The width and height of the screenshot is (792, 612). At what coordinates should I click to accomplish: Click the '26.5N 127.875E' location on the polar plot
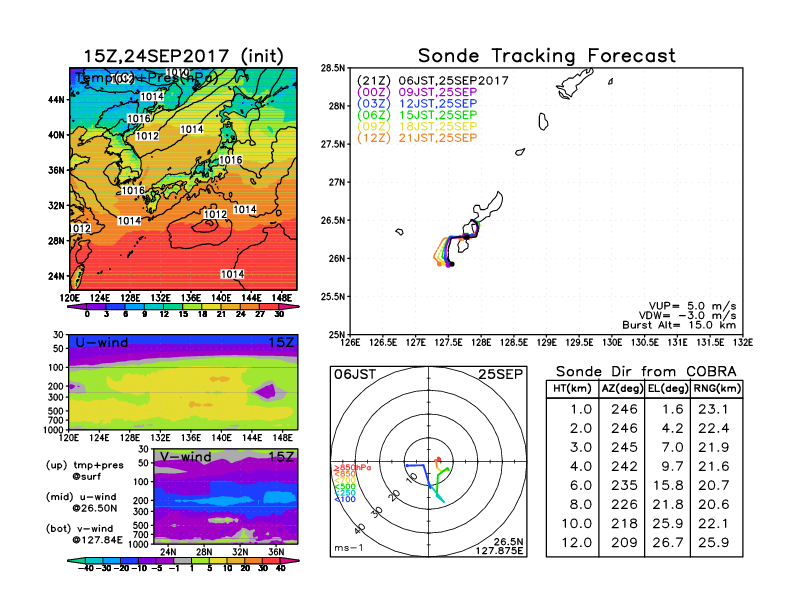tap(499, 546)
